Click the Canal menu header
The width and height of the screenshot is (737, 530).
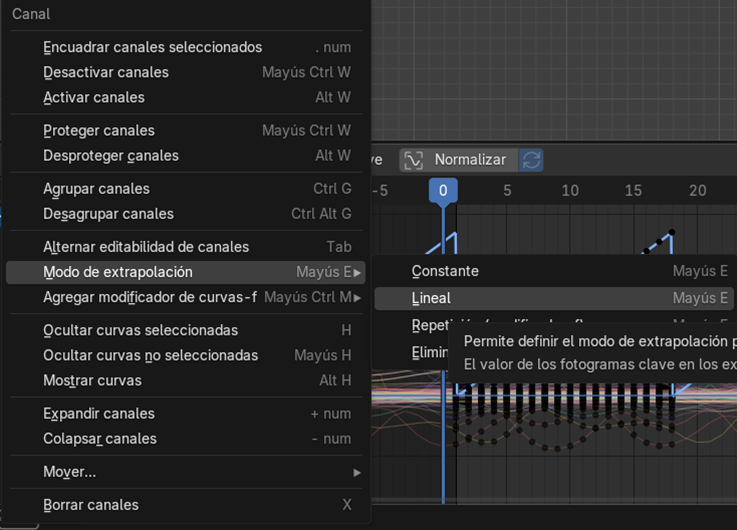[x=31, y=14]
